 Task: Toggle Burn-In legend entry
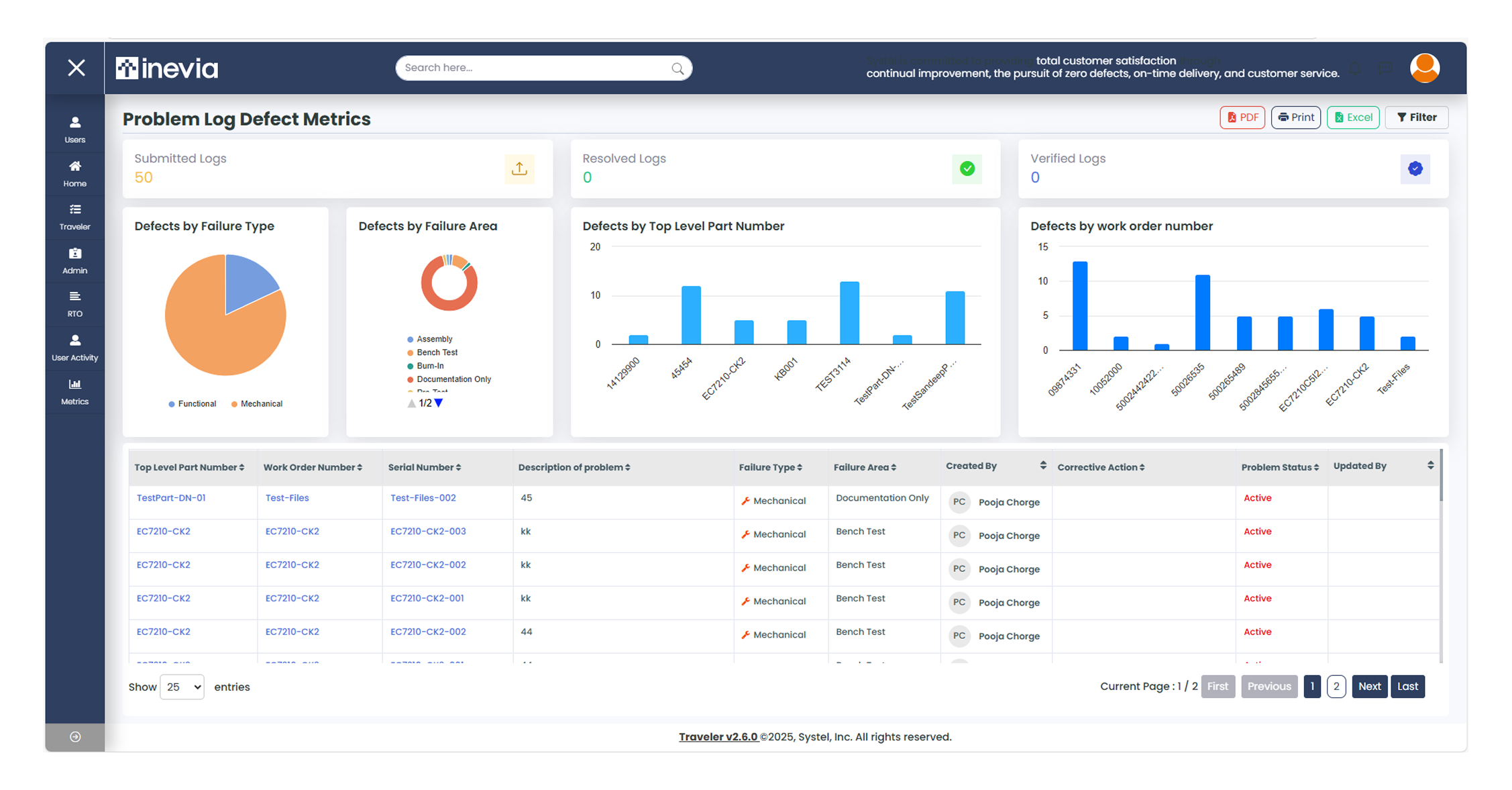(x=425, y=366)
